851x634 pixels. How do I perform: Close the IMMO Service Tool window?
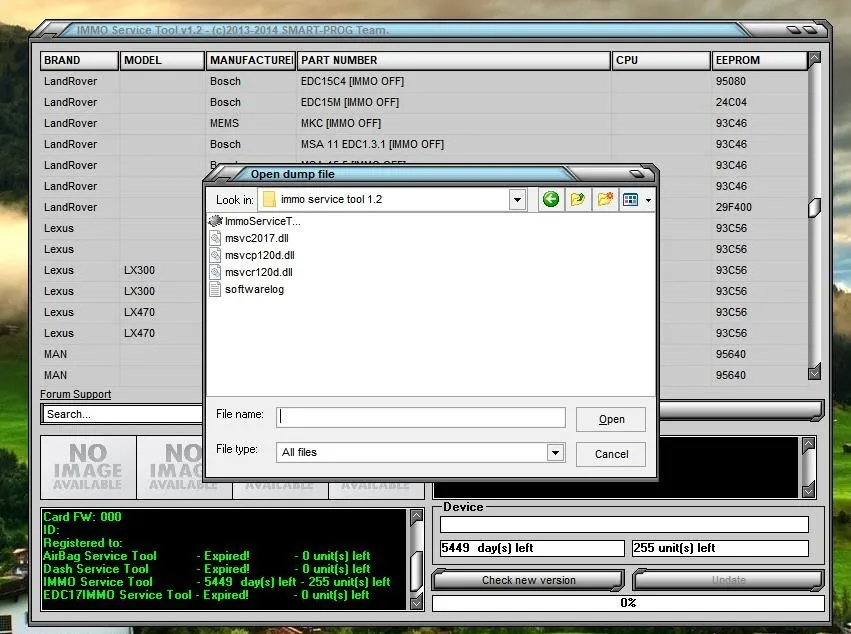(x=810, y=30)
